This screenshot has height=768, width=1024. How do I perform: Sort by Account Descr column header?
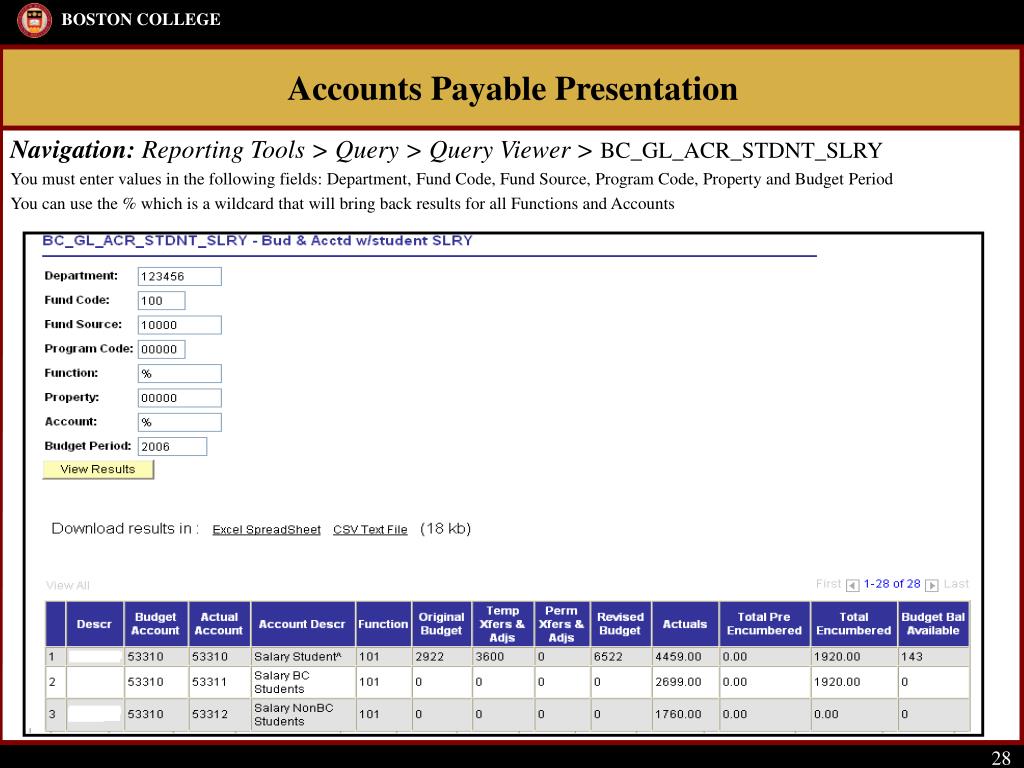click(x=302, y=624)
